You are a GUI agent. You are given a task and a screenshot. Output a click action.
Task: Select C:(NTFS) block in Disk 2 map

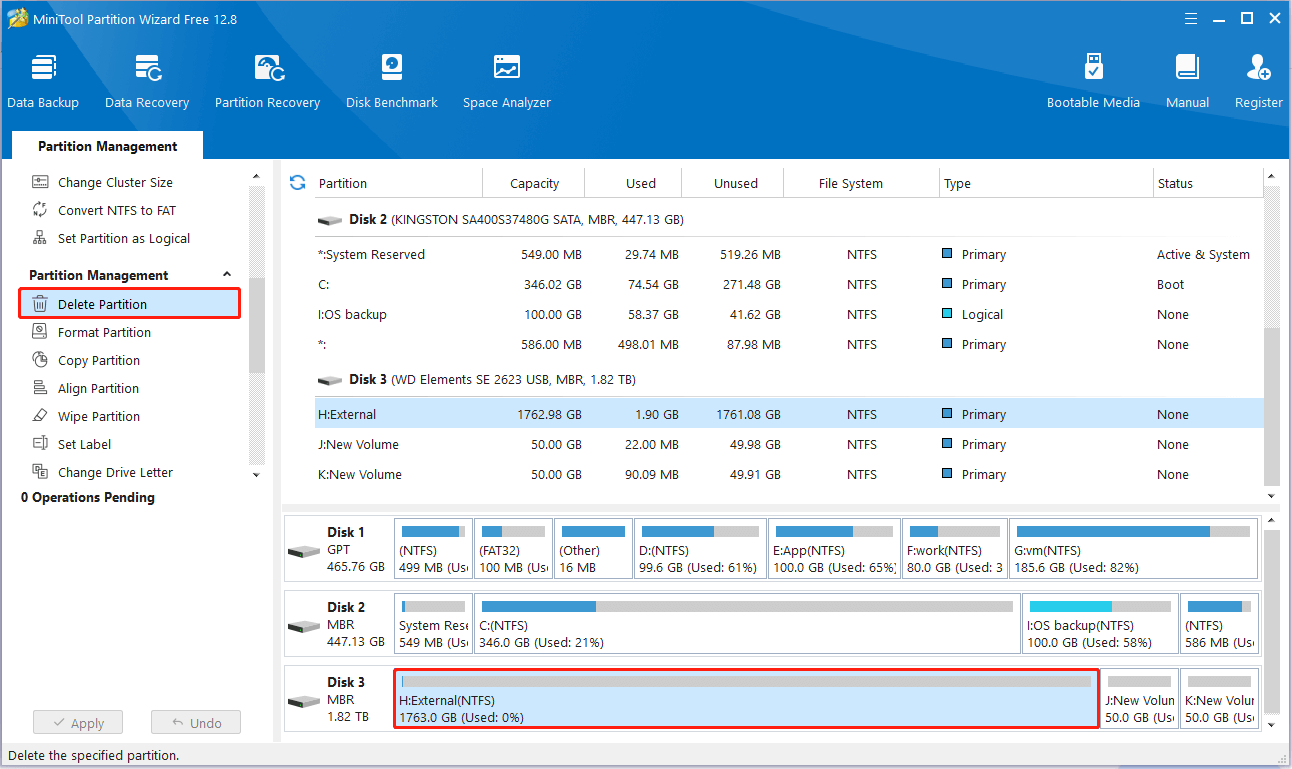[747, 623]
